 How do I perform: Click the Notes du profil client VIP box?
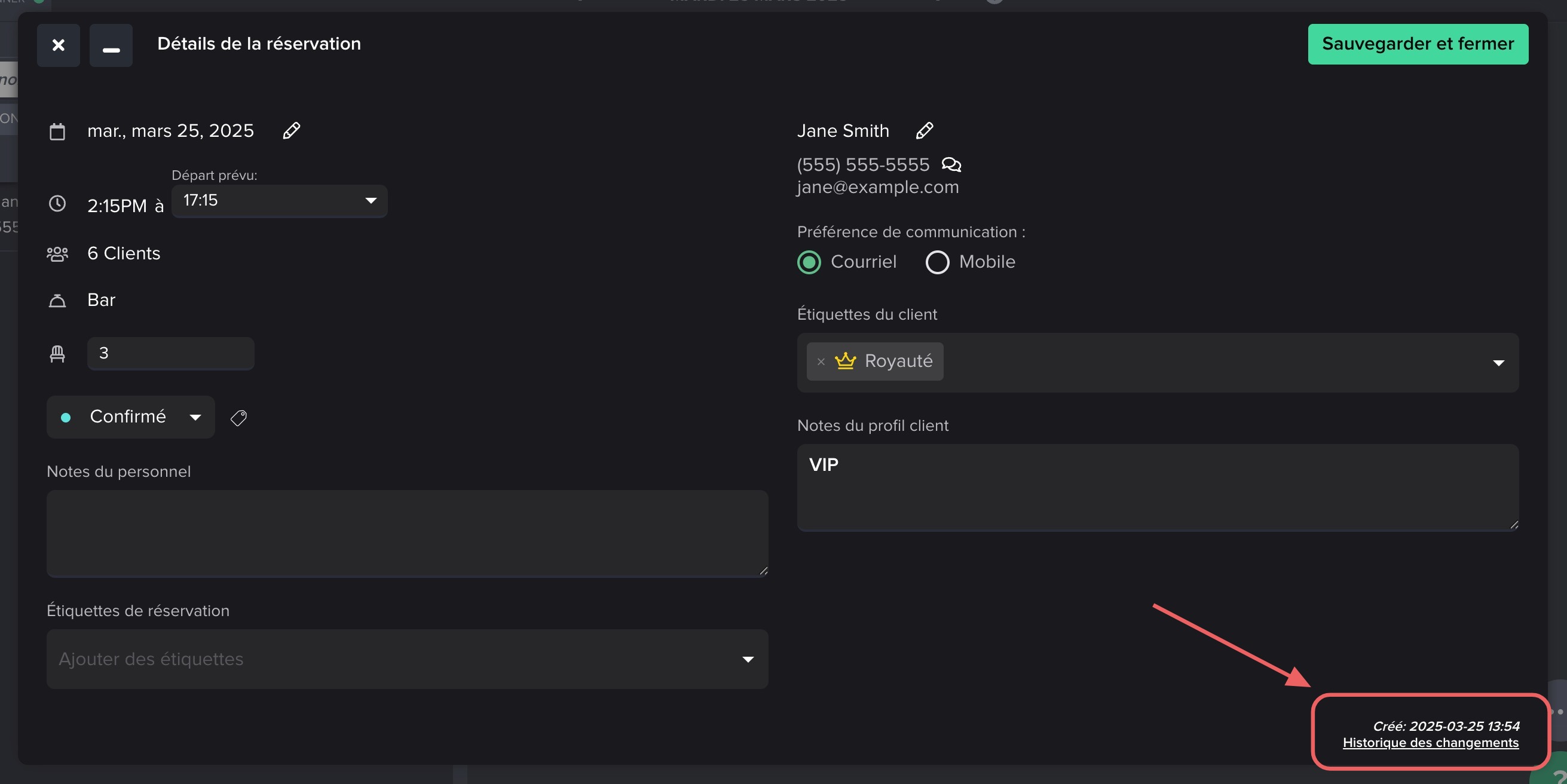click(x=1157, y=487)
